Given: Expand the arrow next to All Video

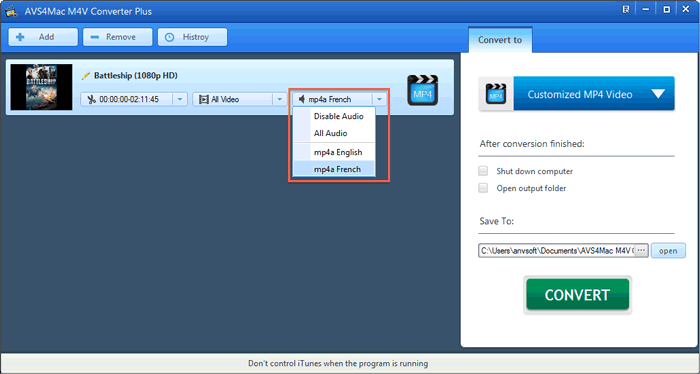Looking at the screenshot, I should pos(280,99).
